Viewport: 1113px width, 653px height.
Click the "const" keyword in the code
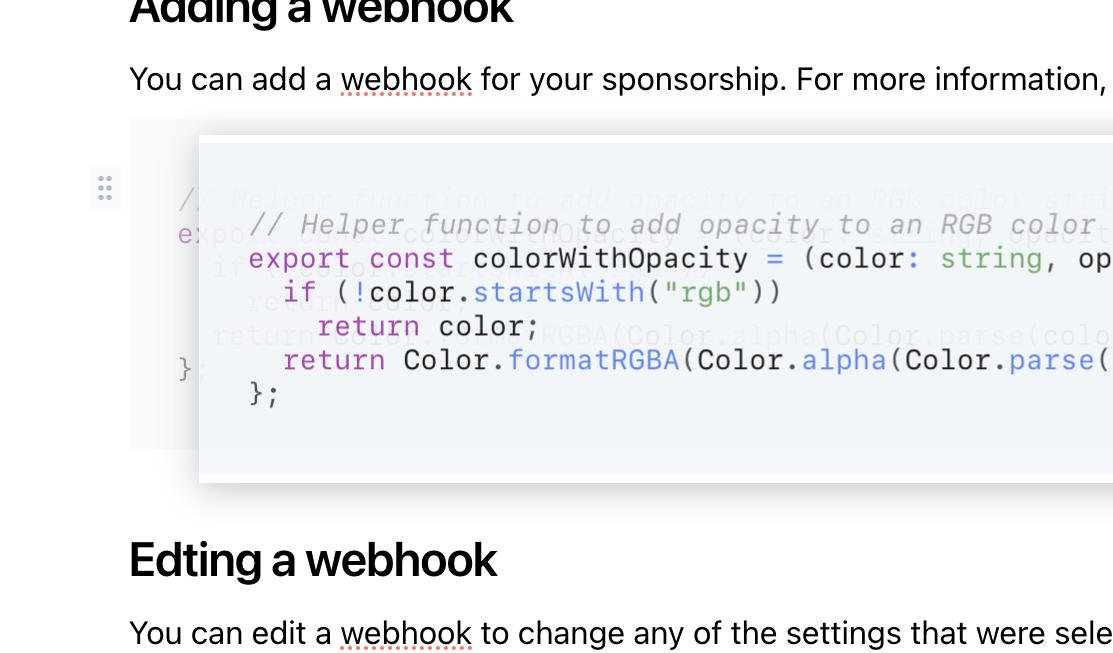point(411,259)
